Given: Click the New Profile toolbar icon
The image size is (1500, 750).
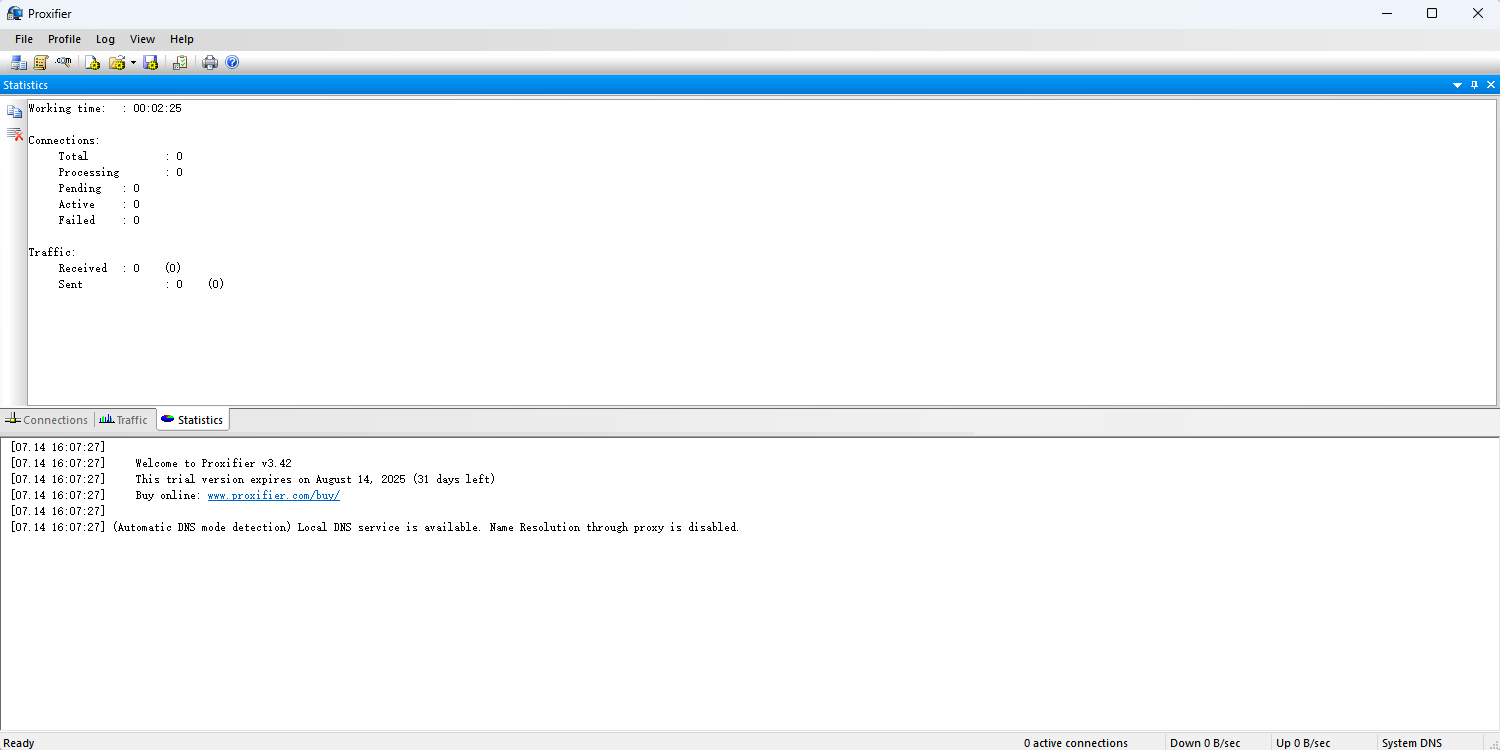Looking at the screenshot, I should coord(92,62).
